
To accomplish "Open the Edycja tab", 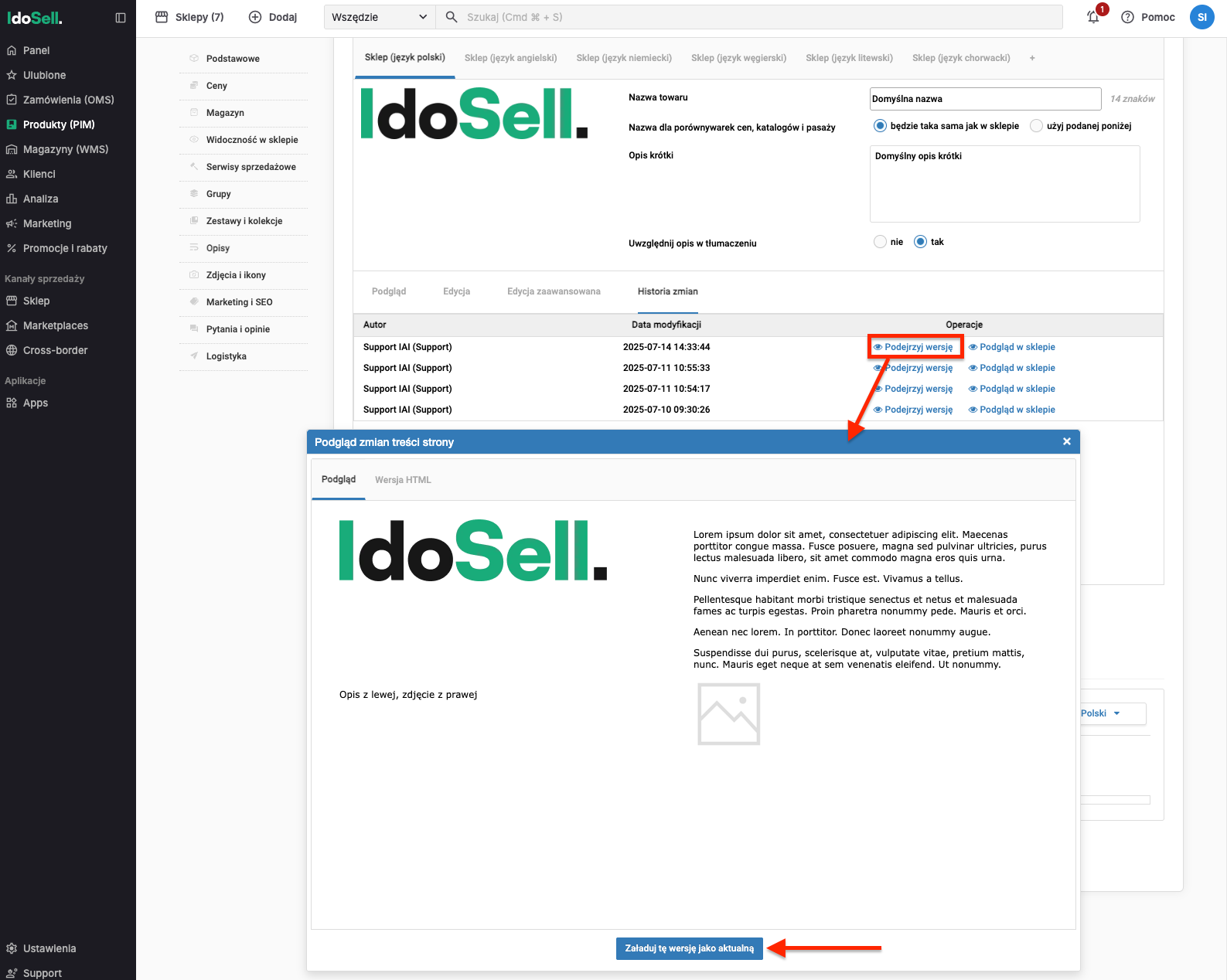I will [x=456, y=291].
